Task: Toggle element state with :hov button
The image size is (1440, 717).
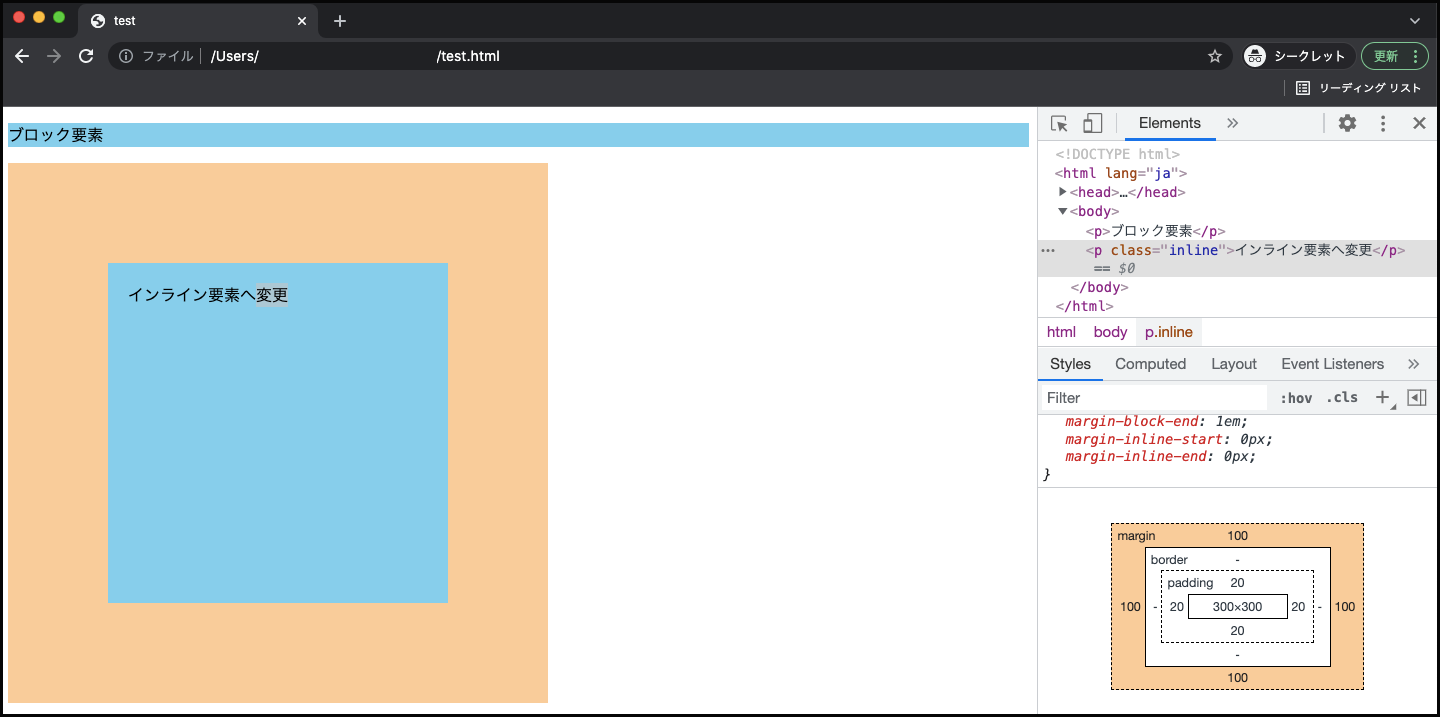Action: (1296, 397)
